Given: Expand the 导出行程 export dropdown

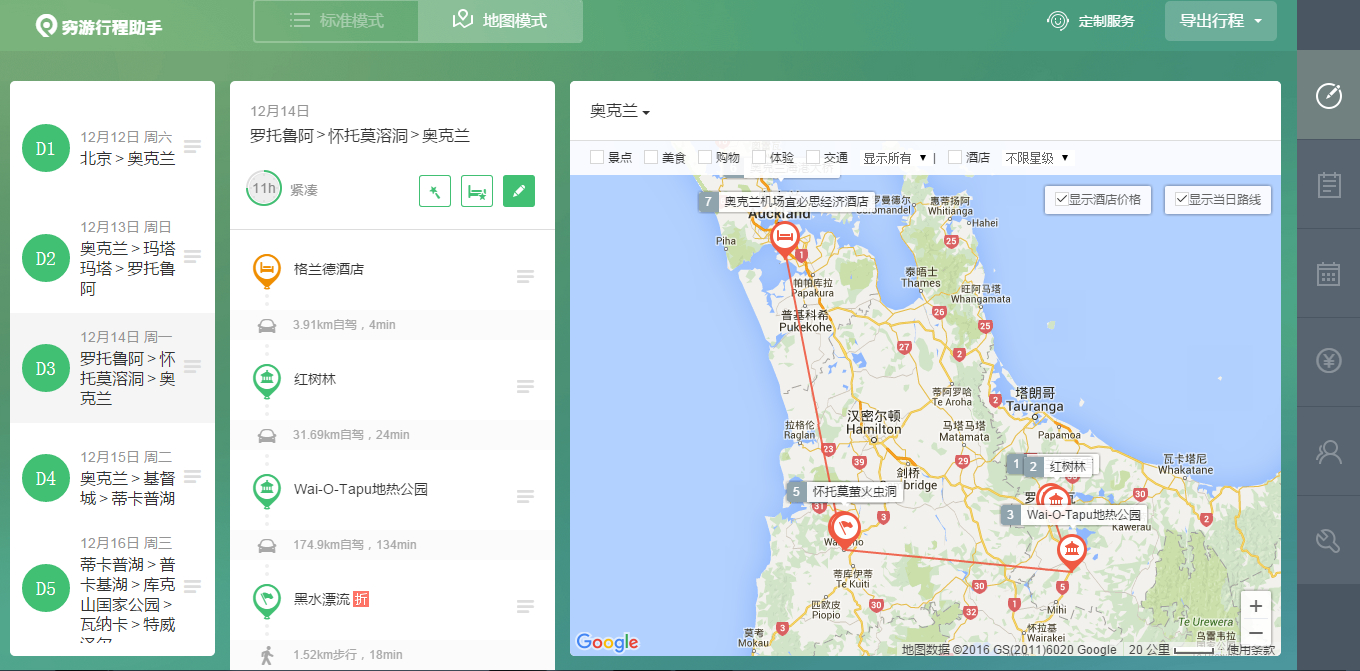Looking at the screenshot, I should [x=1221, y=21].
